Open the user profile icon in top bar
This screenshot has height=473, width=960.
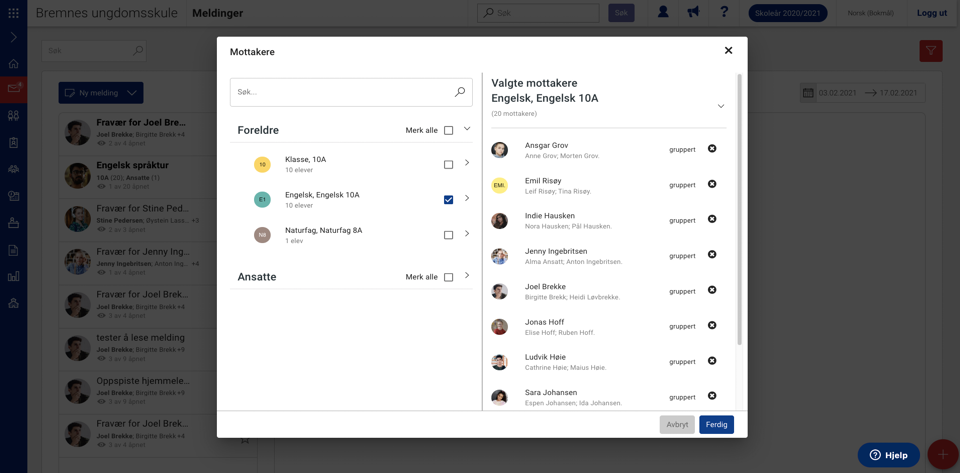[662, 13]
